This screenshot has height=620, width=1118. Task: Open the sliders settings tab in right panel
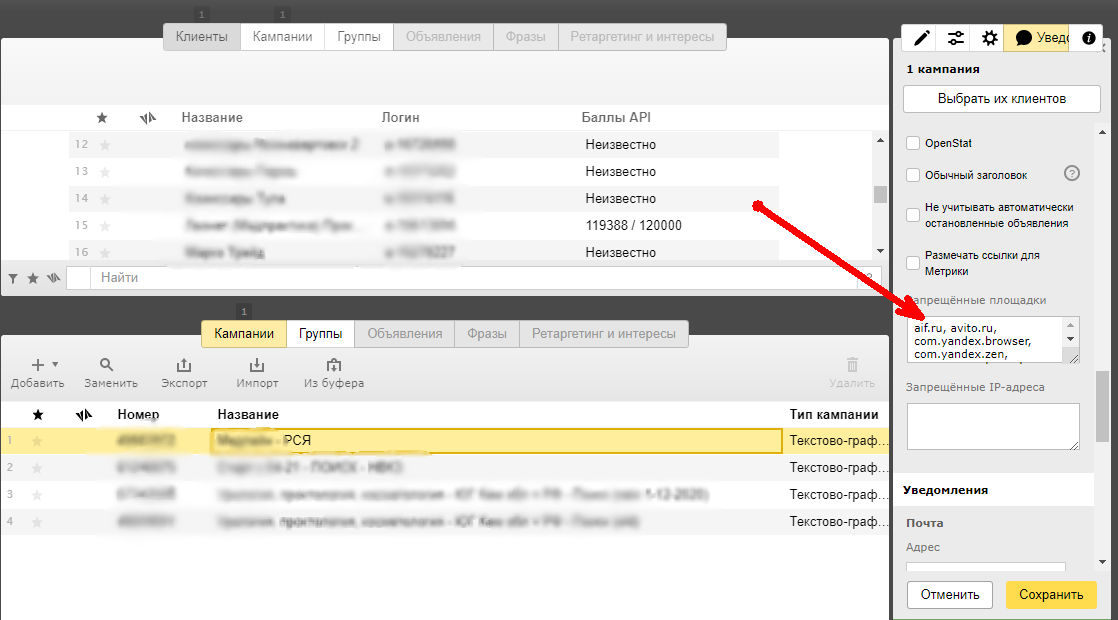click(x=955, y=38)
